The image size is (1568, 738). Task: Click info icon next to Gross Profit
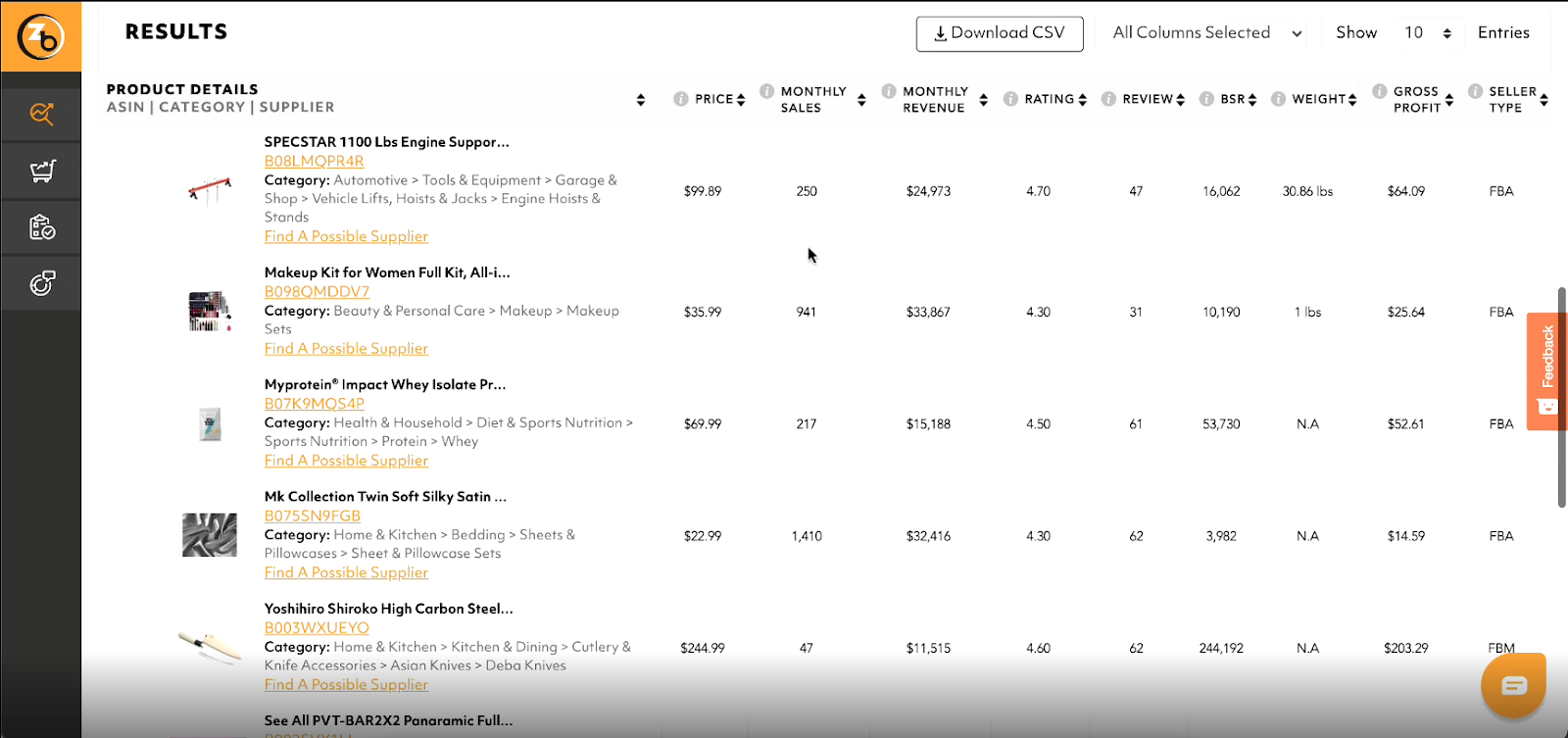1379,91
